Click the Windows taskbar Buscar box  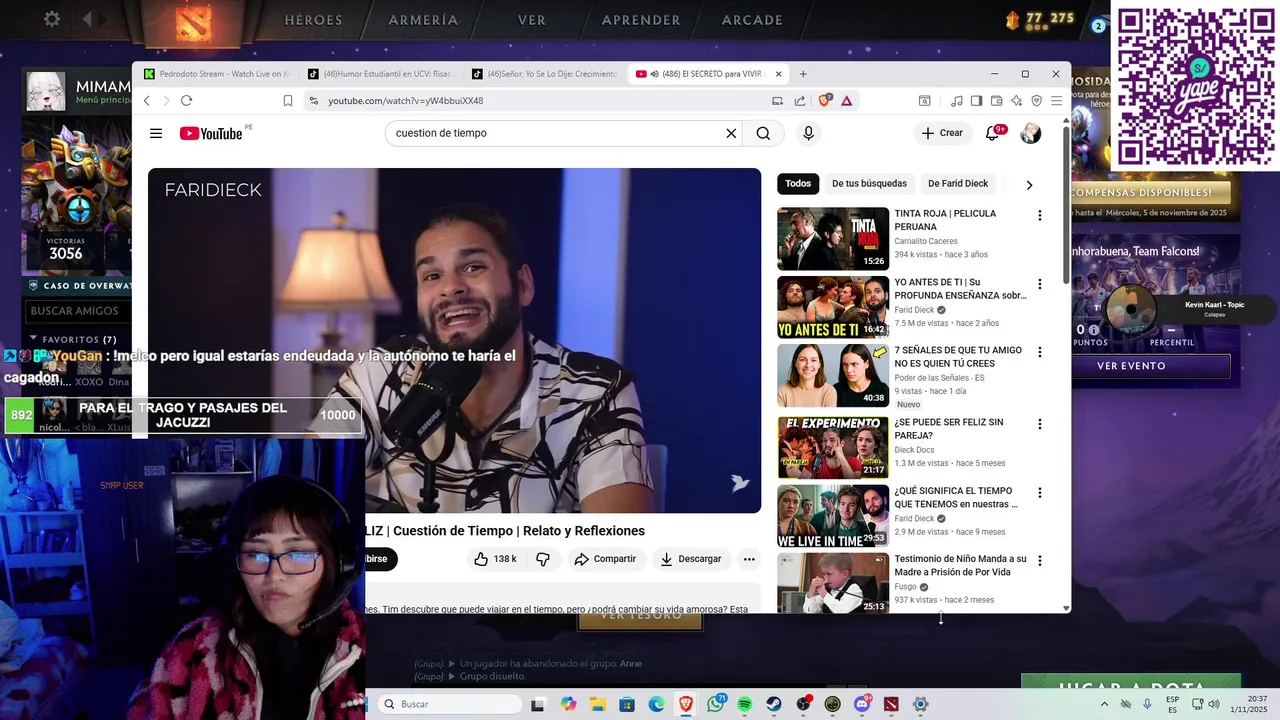click(449, 704)
